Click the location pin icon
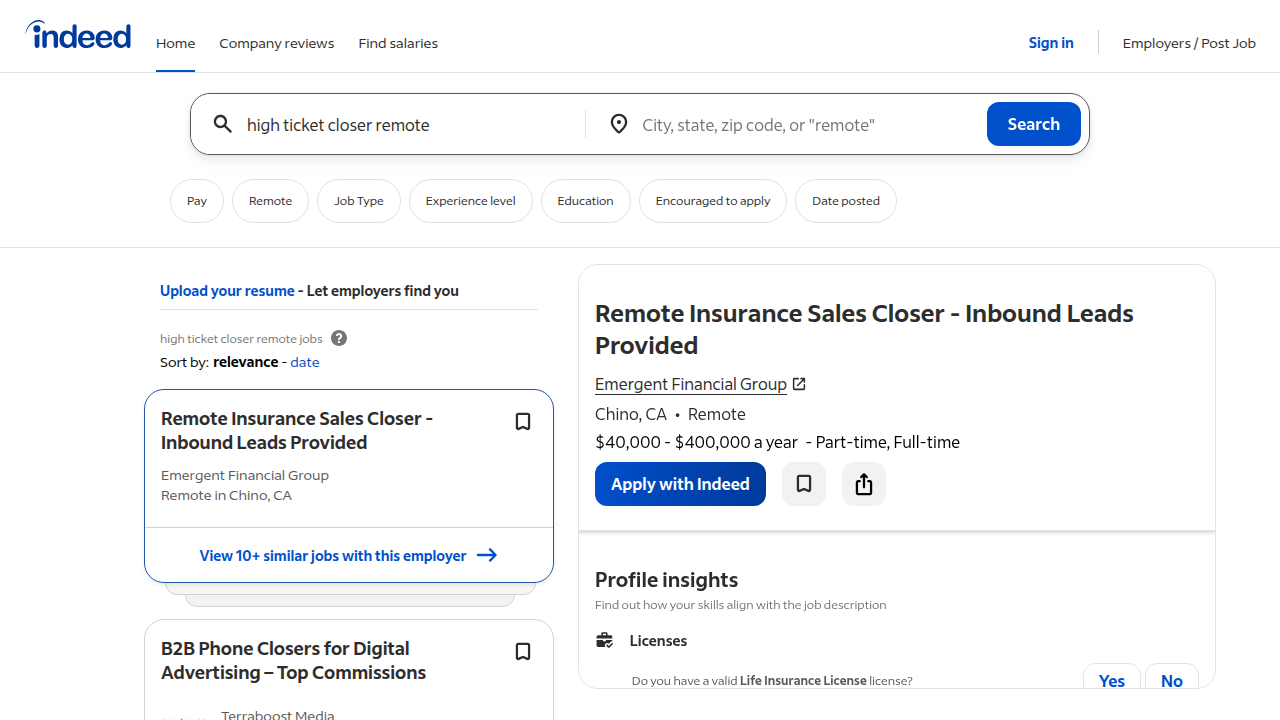 619,124
